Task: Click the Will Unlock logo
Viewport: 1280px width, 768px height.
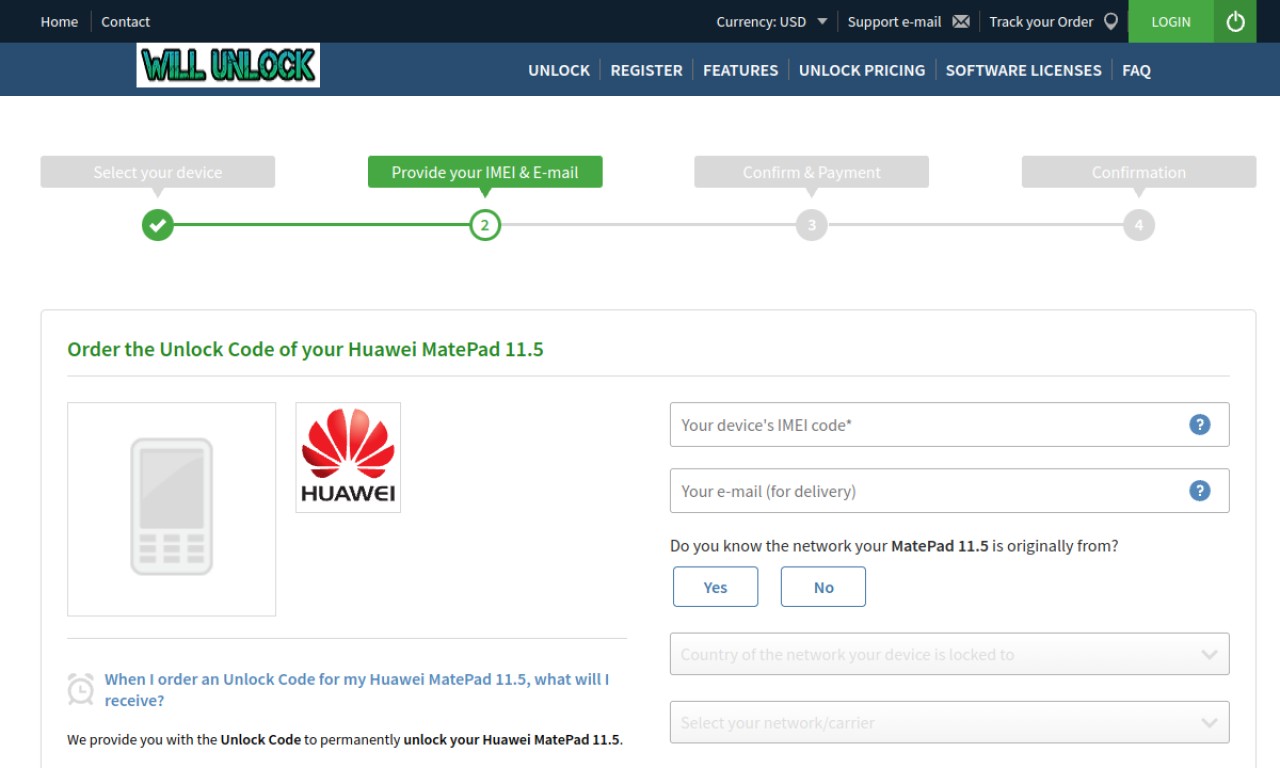Action: point(228,65)
